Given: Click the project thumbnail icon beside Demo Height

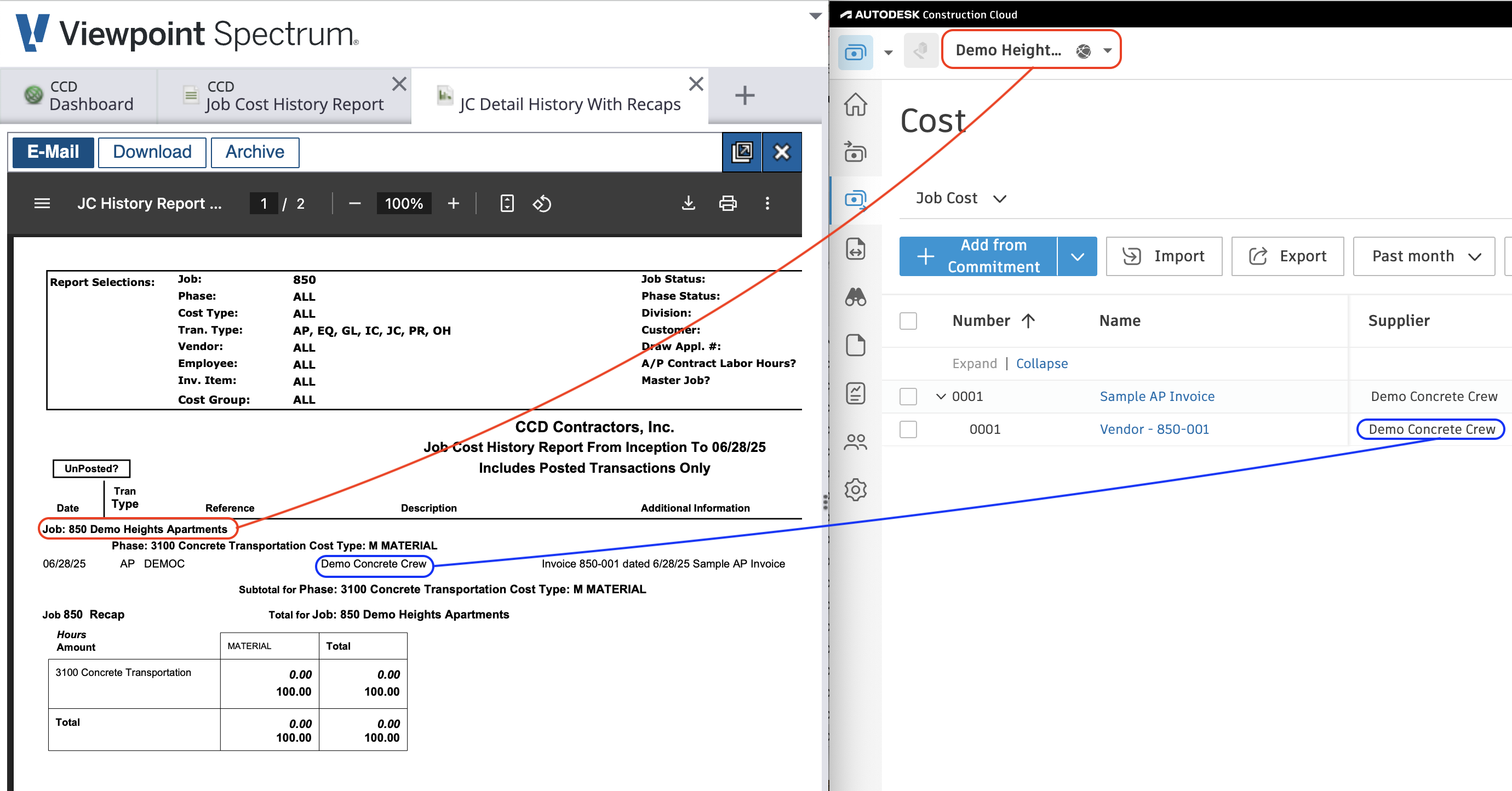Looking at the screenshot, I should pos(920,51).
